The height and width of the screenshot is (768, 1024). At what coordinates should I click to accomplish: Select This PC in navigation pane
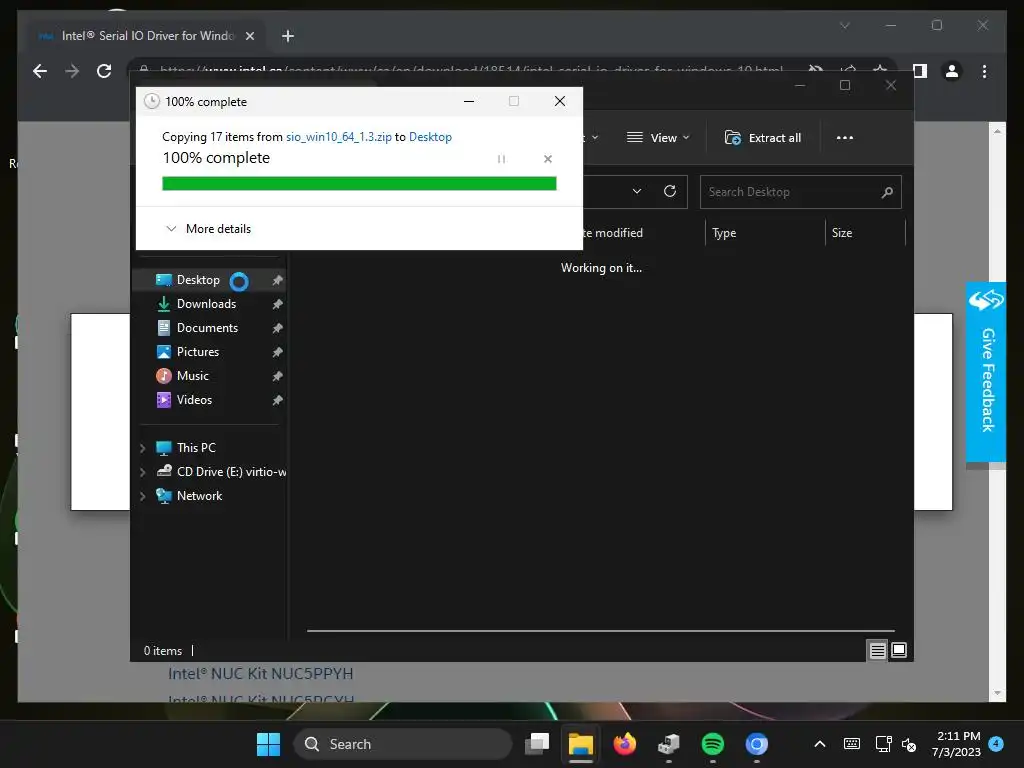(x=196, y=447)
